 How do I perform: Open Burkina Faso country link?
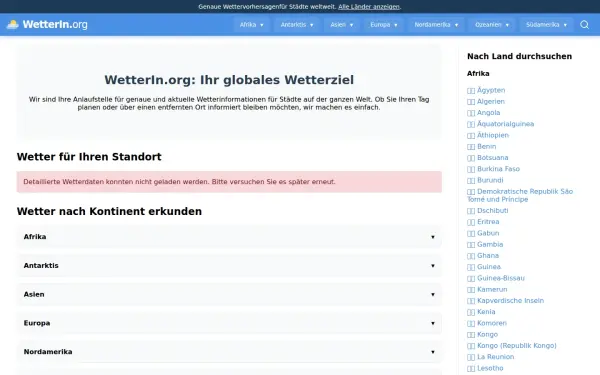[493, 169]
